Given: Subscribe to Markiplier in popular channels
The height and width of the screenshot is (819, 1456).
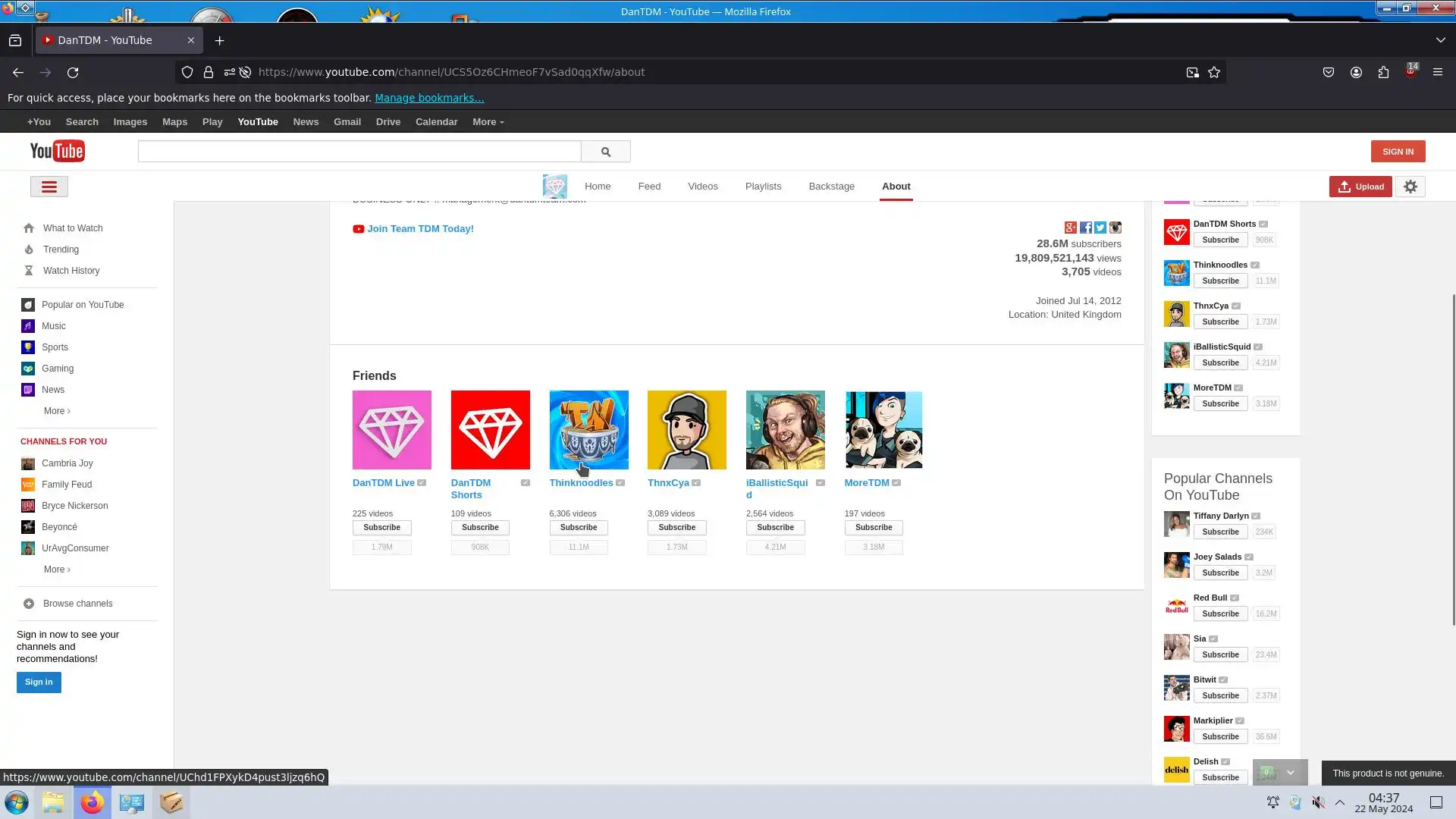Looking at the screenshot, I should (1220, 736).
